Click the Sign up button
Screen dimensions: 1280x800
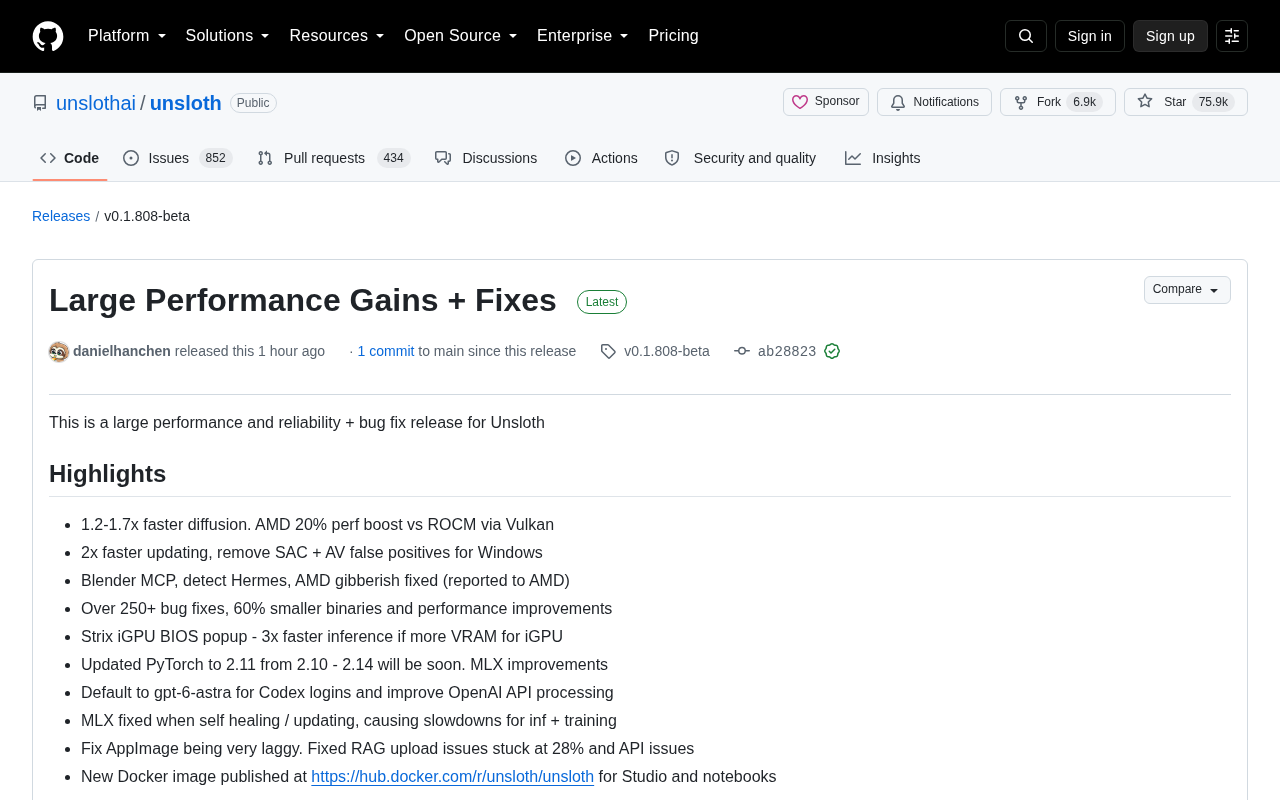click(1170, 36)
